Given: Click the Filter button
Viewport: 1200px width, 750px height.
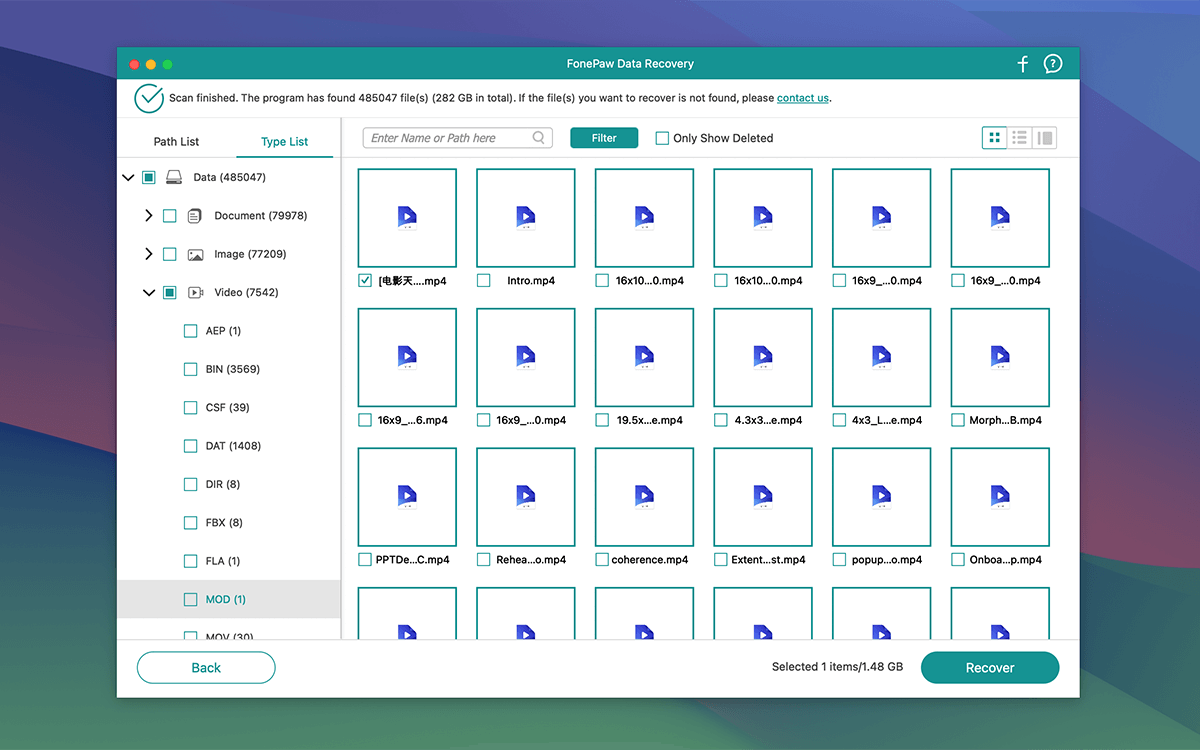Looking at the screenshot, I should point(604,138).
